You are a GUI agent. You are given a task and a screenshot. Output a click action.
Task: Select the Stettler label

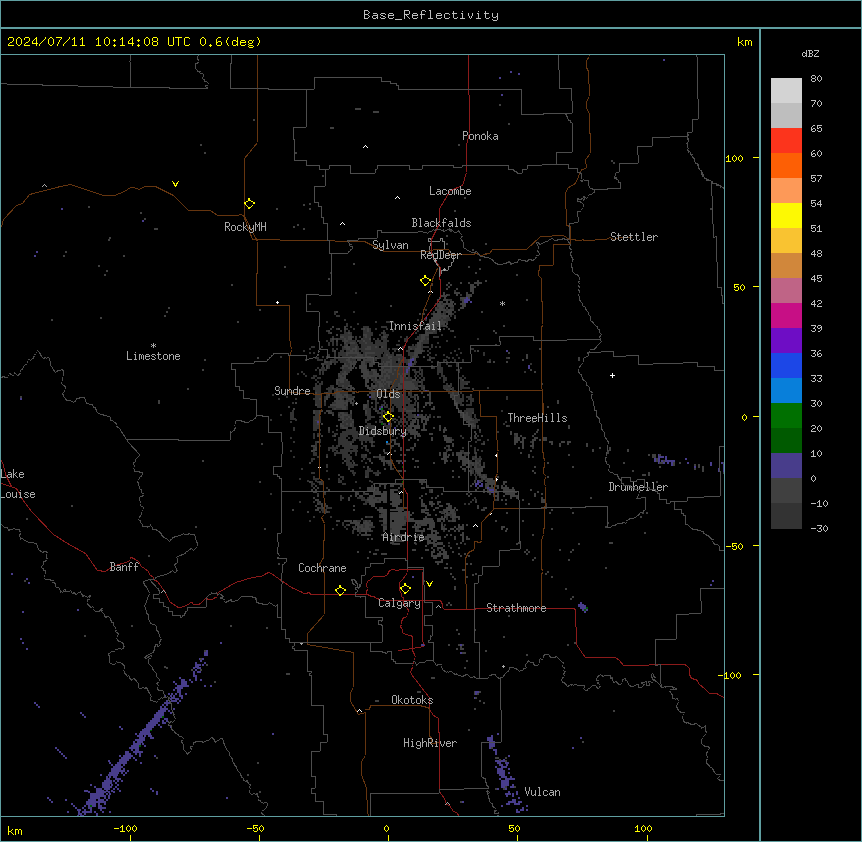(x=634, y=237)
